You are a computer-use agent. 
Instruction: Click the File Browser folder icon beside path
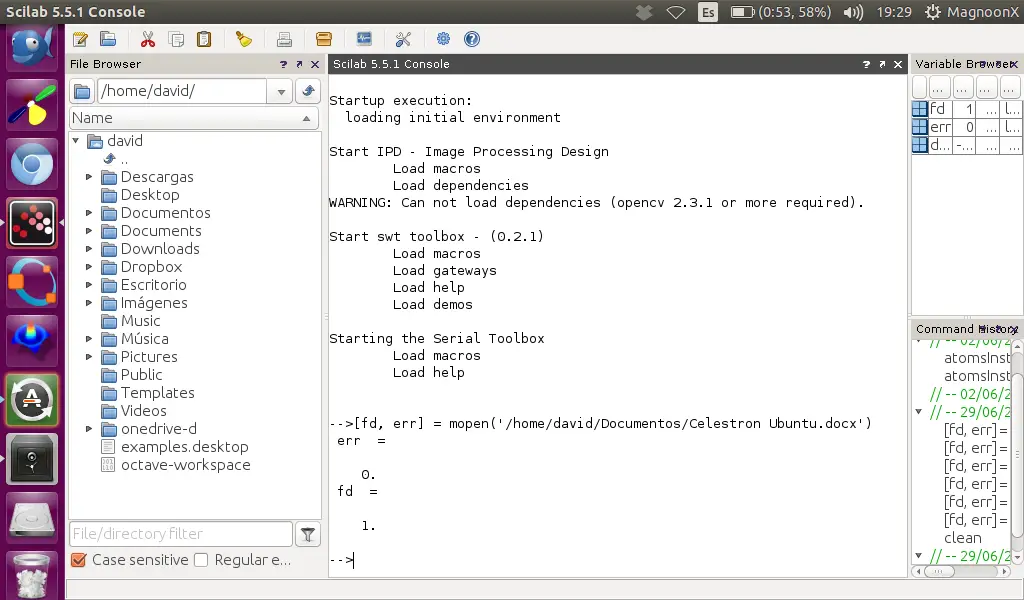point(82,91)
